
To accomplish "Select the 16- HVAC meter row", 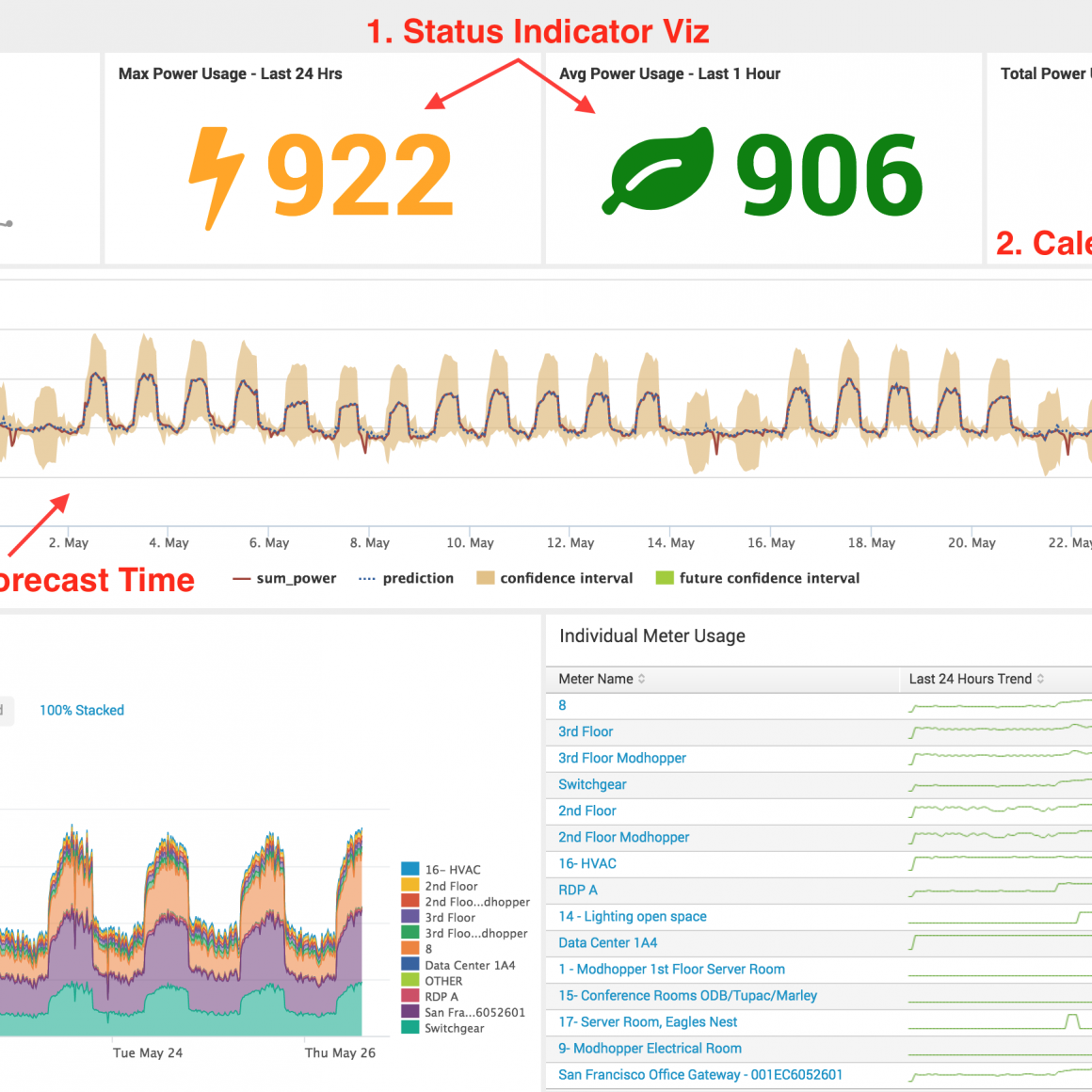I will point(587,863).
